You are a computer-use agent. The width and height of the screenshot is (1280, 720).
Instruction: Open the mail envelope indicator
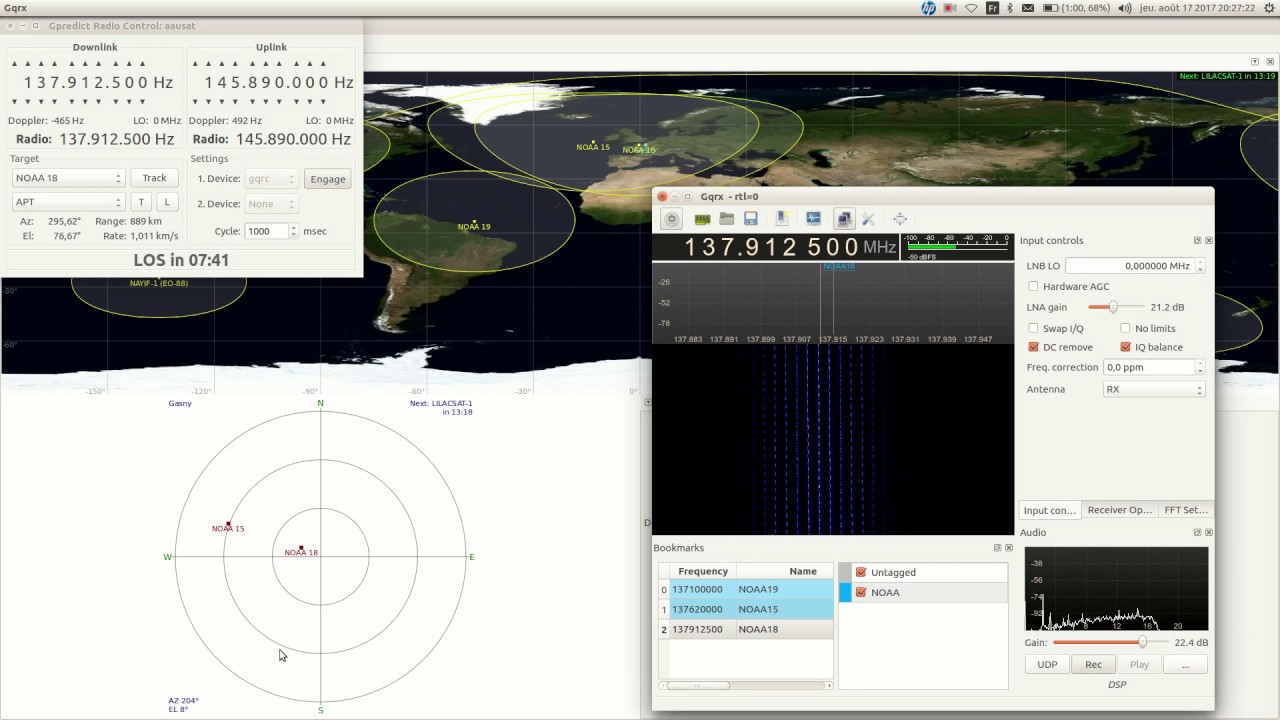[1028, 8]
